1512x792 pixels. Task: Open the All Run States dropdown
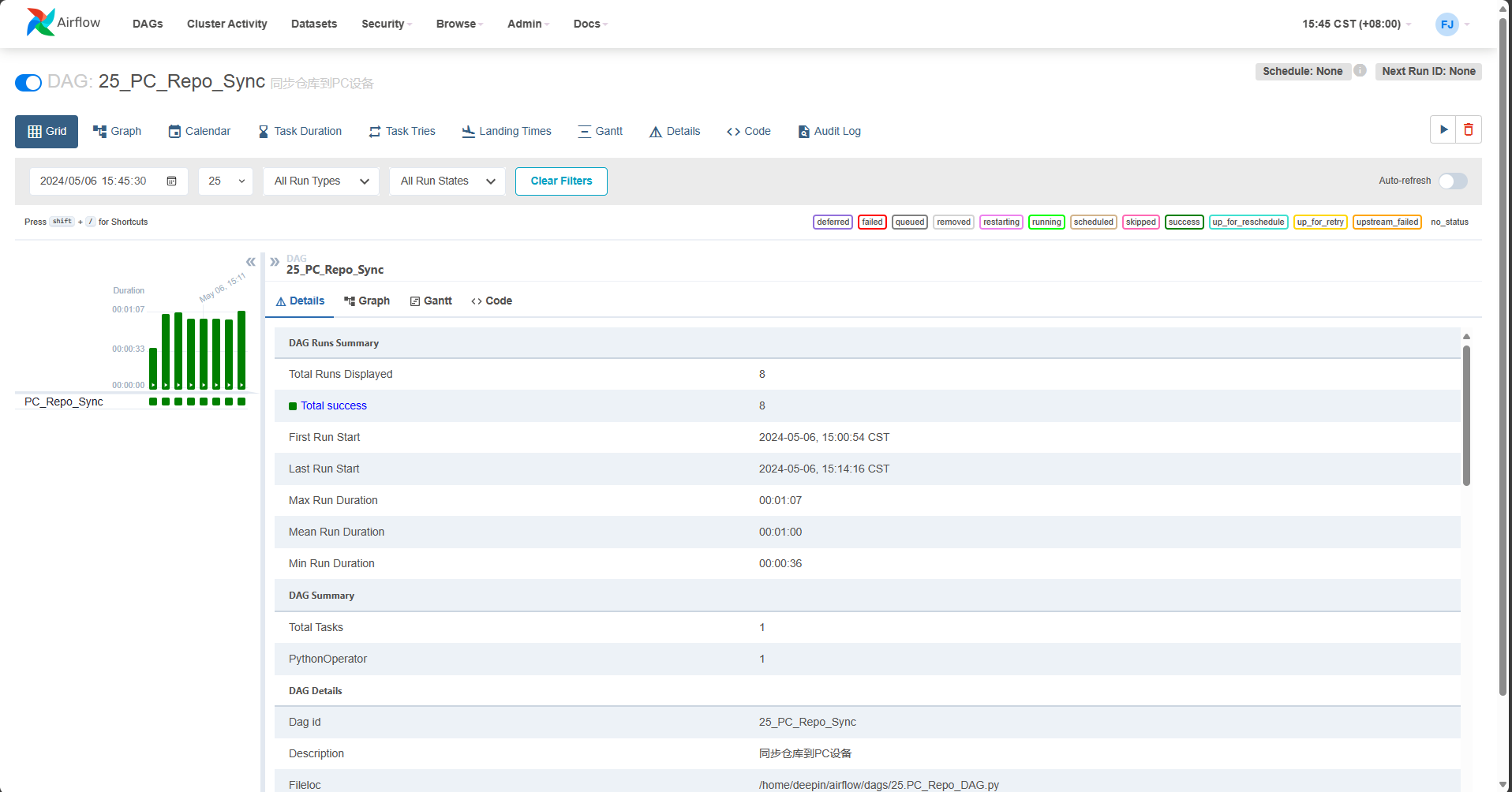[x=447, y=181]
